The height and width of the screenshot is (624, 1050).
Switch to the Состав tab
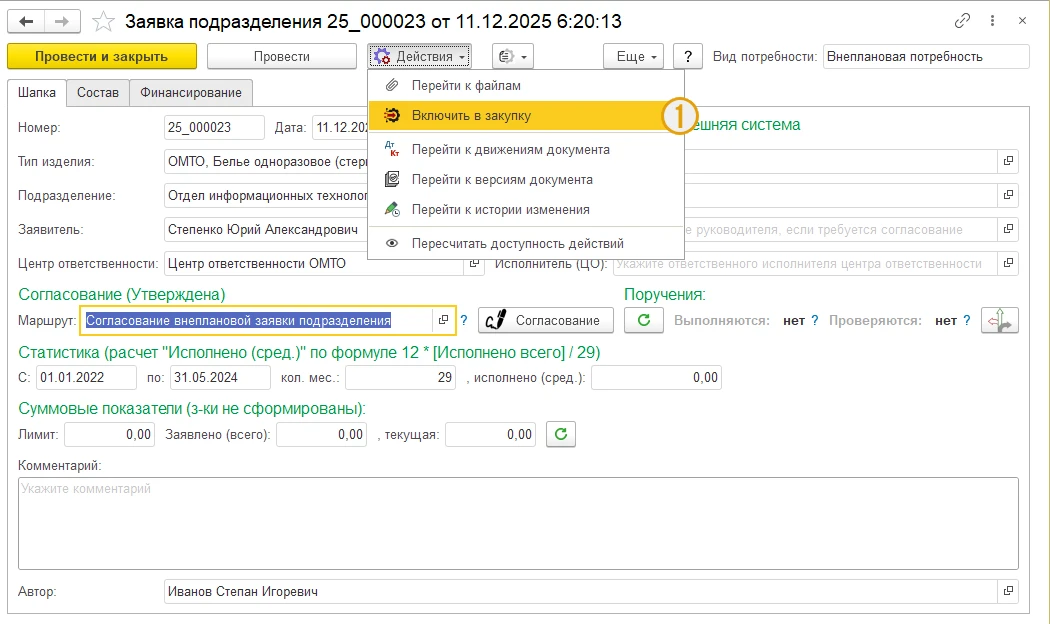point(98,92)
